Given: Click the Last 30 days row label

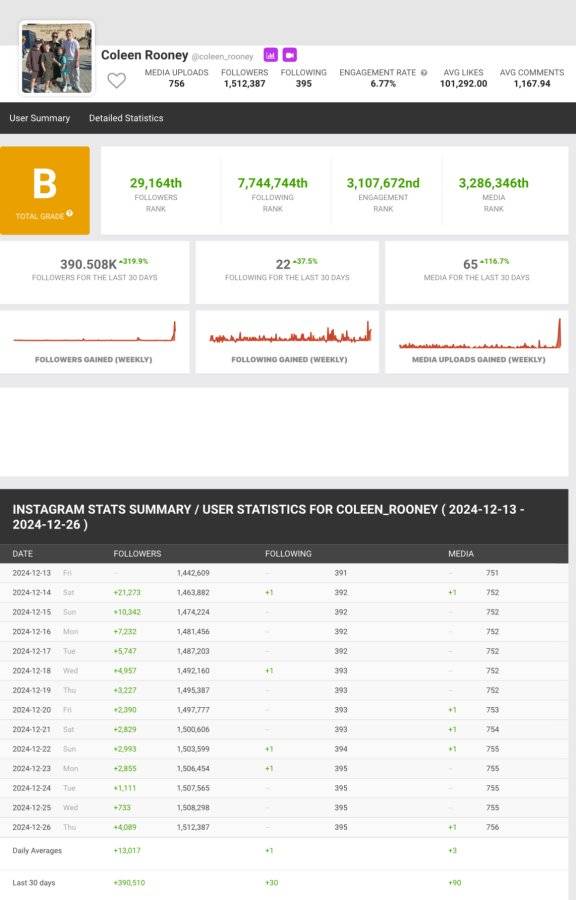Looking at the screenshot, I should click(x=34, y=883).
